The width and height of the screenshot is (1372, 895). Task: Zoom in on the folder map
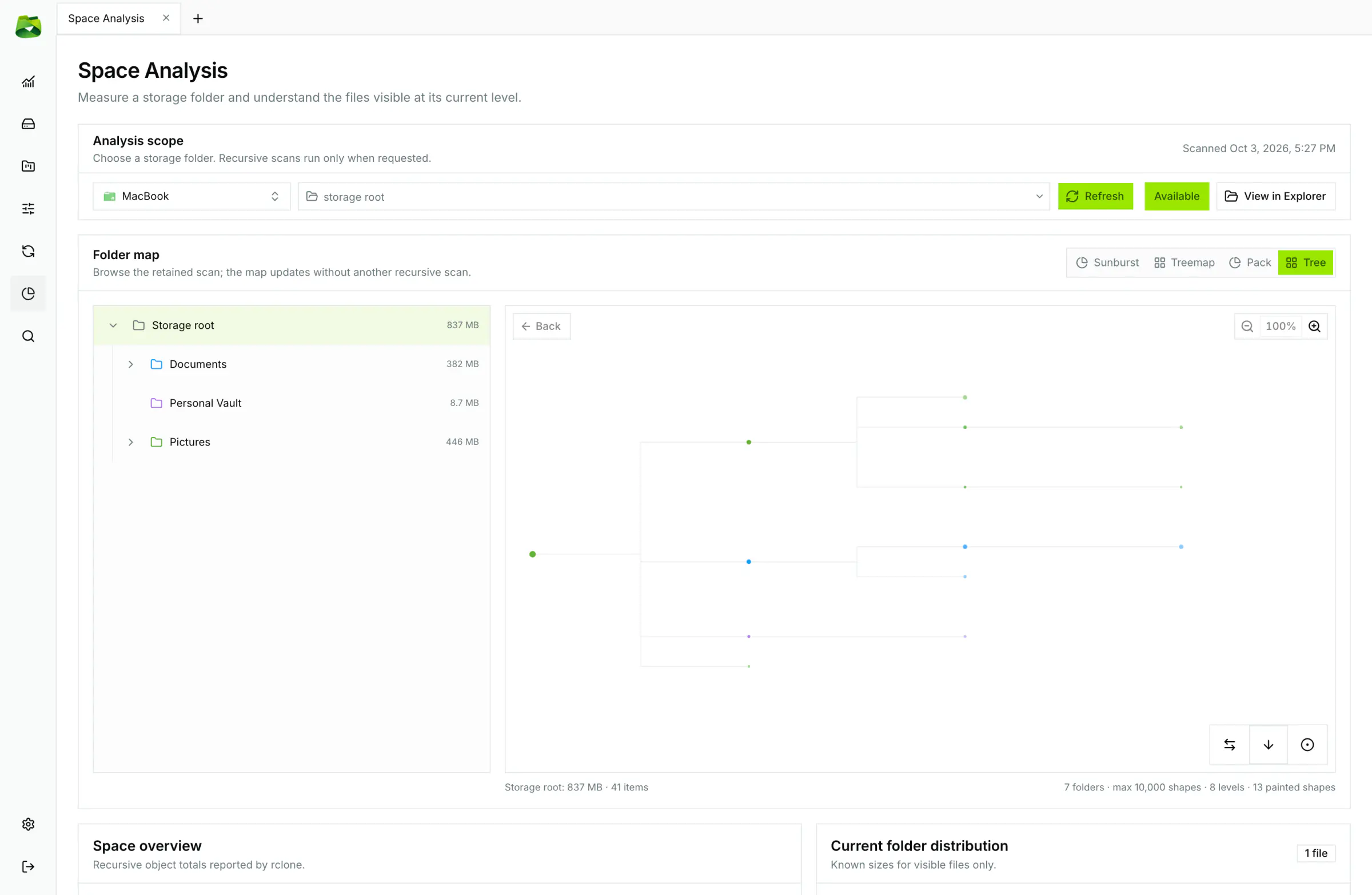point(1314,327)
